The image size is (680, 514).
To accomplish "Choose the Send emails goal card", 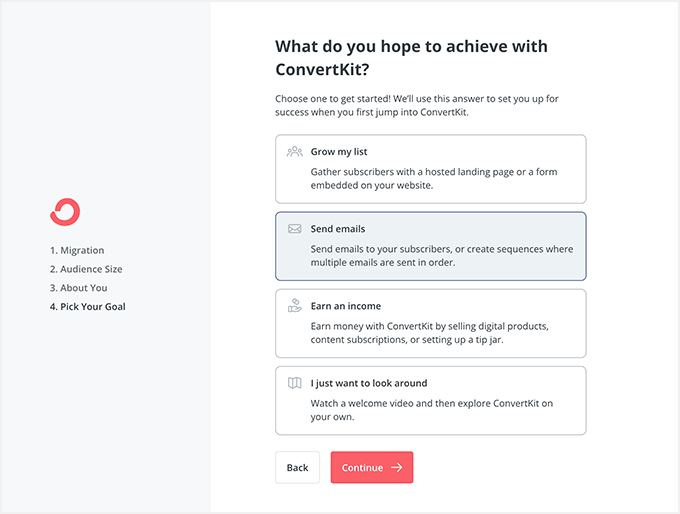I will click(430, 246).
